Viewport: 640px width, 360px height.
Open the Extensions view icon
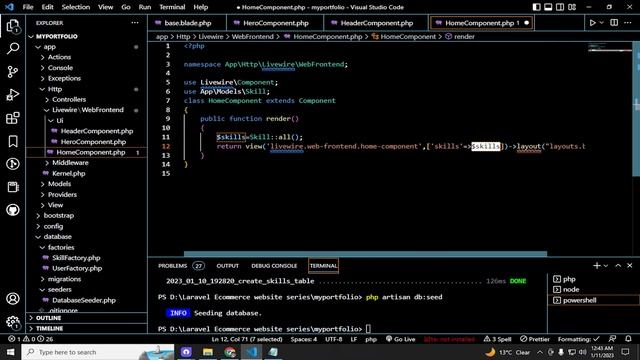[13, 118]
